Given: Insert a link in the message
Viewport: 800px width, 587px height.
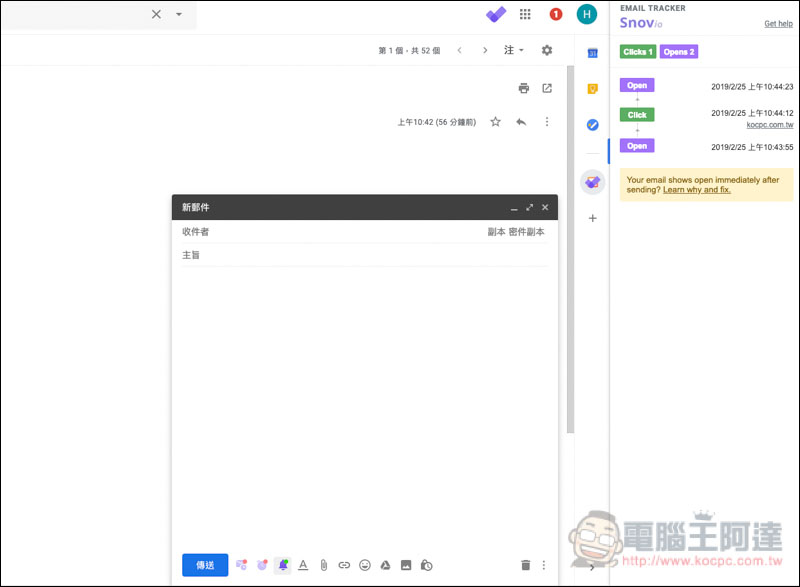Looking at the screenshot, I should (x=344, y=565).
